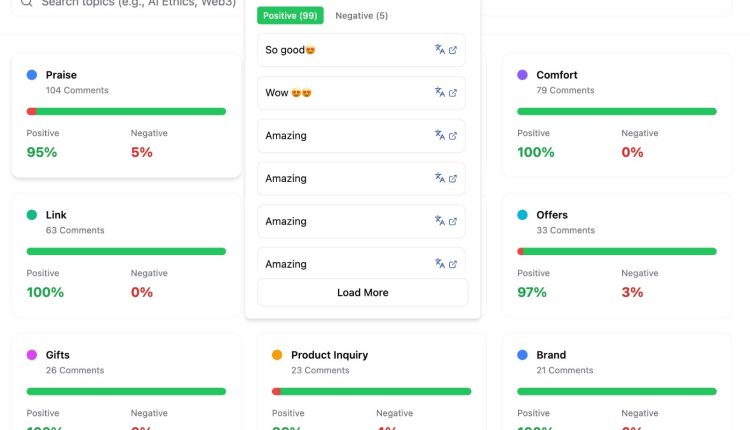Open external link for "So good" comment
The width and height of the screenshot is (750, 430).
tap(453, 50)
